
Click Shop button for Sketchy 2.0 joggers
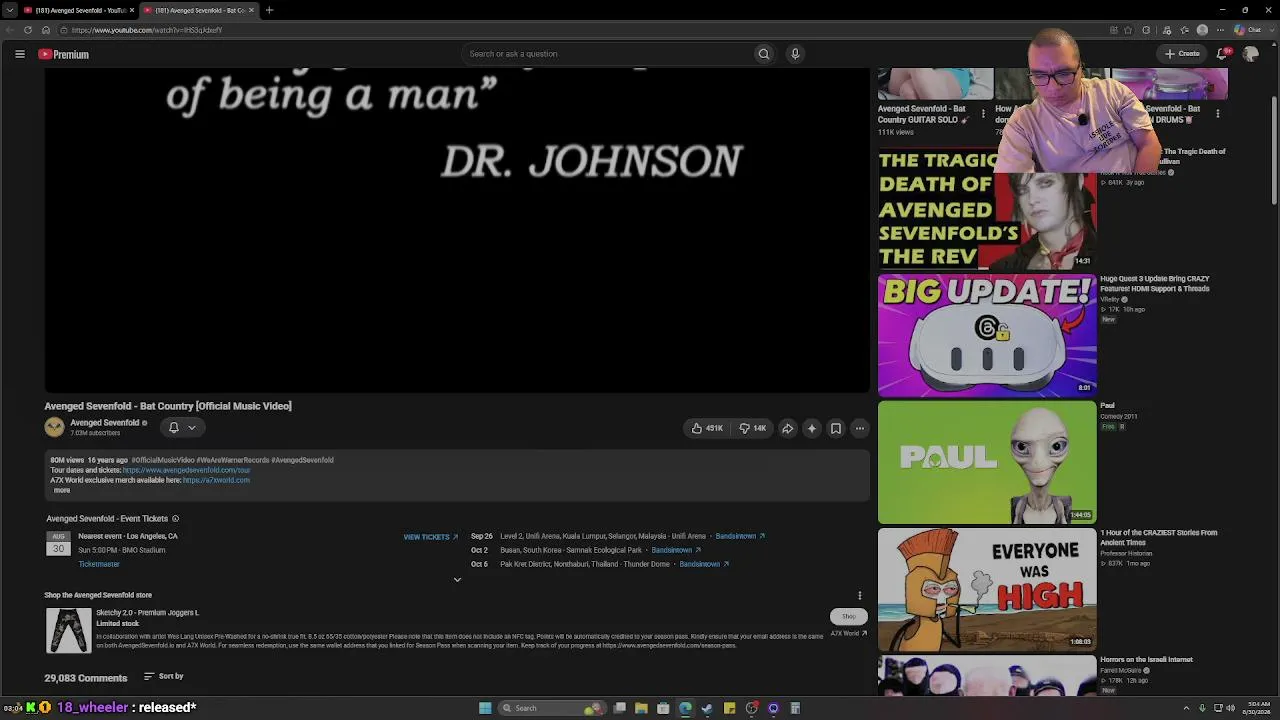tap(849, 616)
